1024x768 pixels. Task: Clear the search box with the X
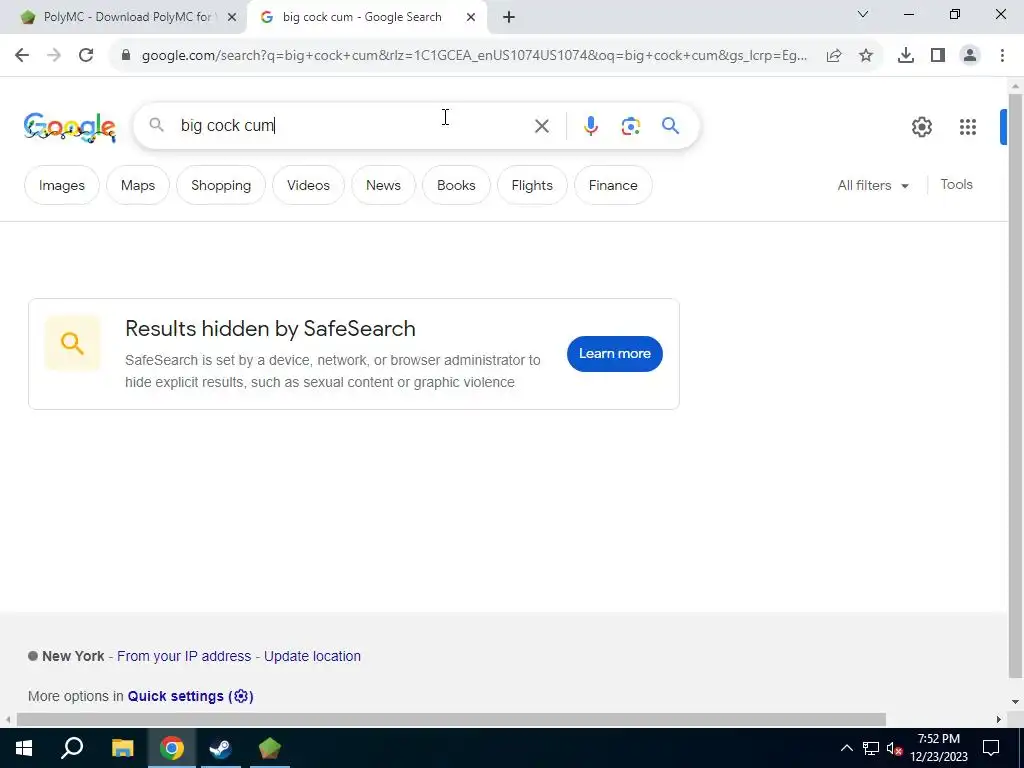[x=542, y=126]
